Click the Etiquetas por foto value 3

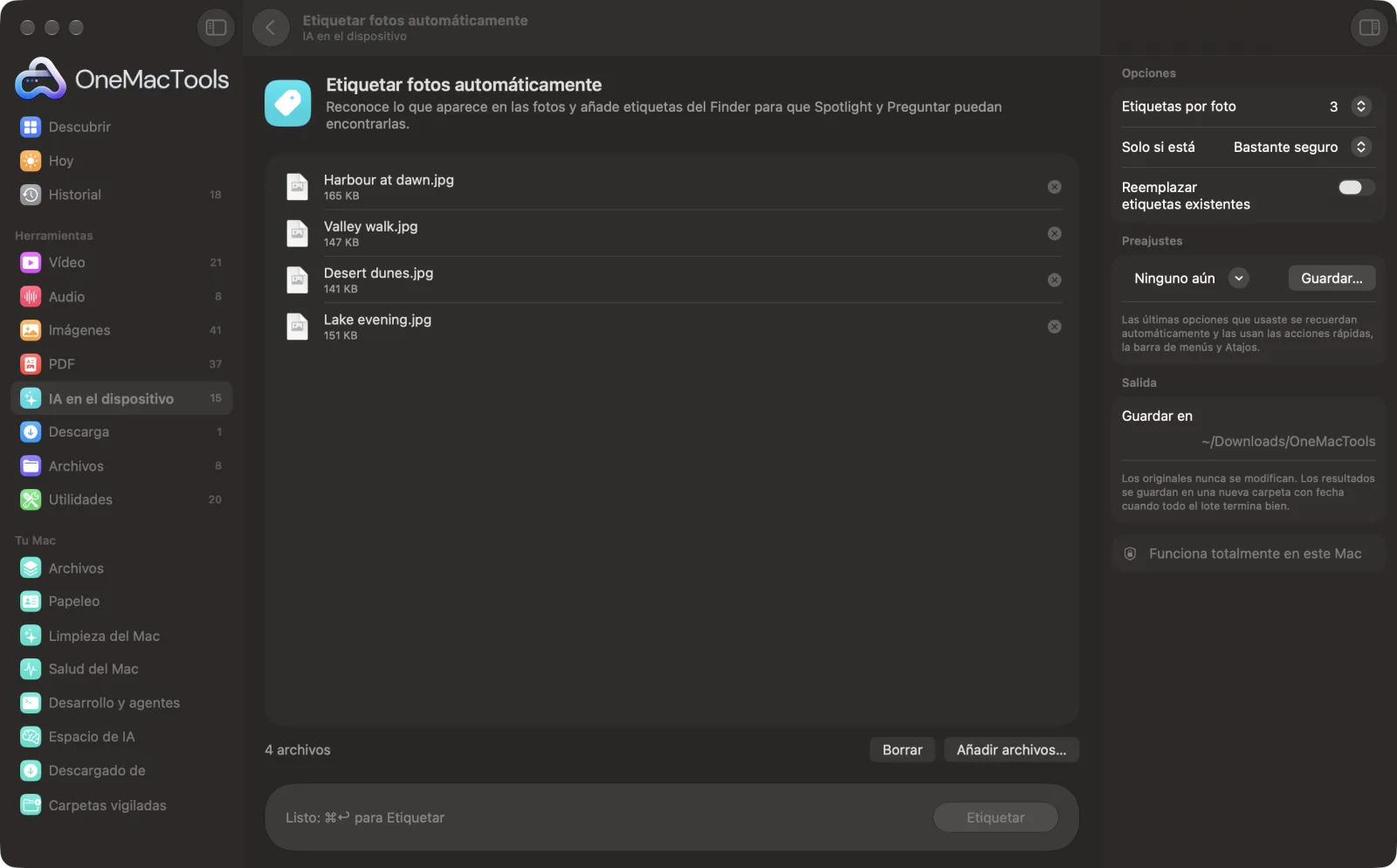[x=1333, y=107]
